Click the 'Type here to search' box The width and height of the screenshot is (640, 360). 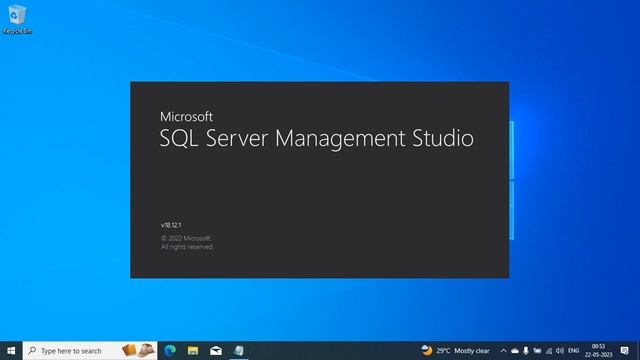point(90,351)
